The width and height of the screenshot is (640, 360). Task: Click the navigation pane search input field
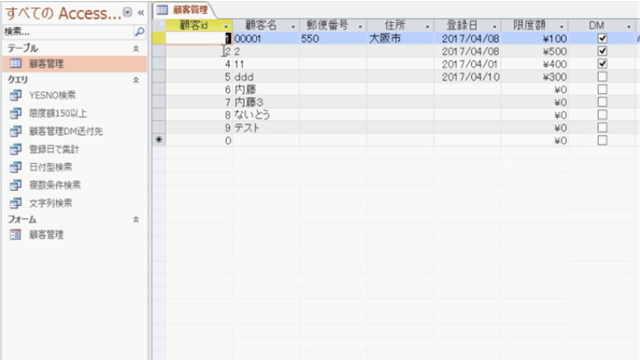(68, 31)
